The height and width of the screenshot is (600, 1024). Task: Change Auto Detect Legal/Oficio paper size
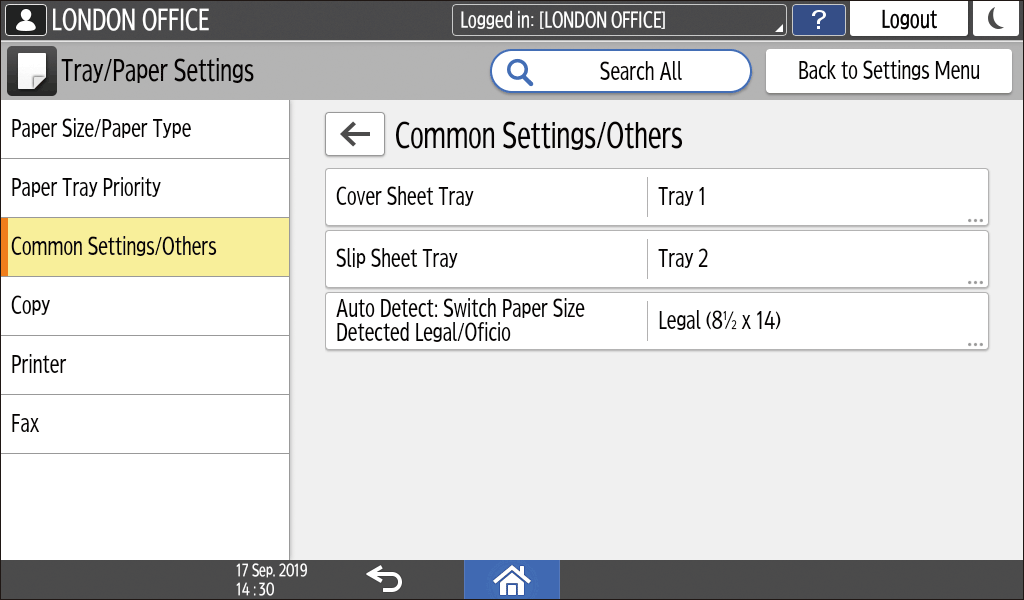click(657, 321)
